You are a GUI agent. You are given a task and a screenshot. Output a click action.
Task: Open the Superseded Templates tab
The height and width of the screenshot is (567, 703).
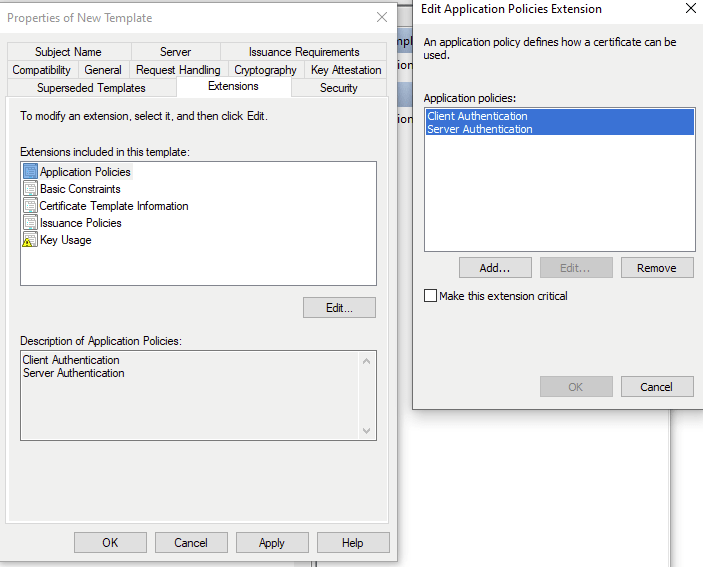click(x=91, y=88)
